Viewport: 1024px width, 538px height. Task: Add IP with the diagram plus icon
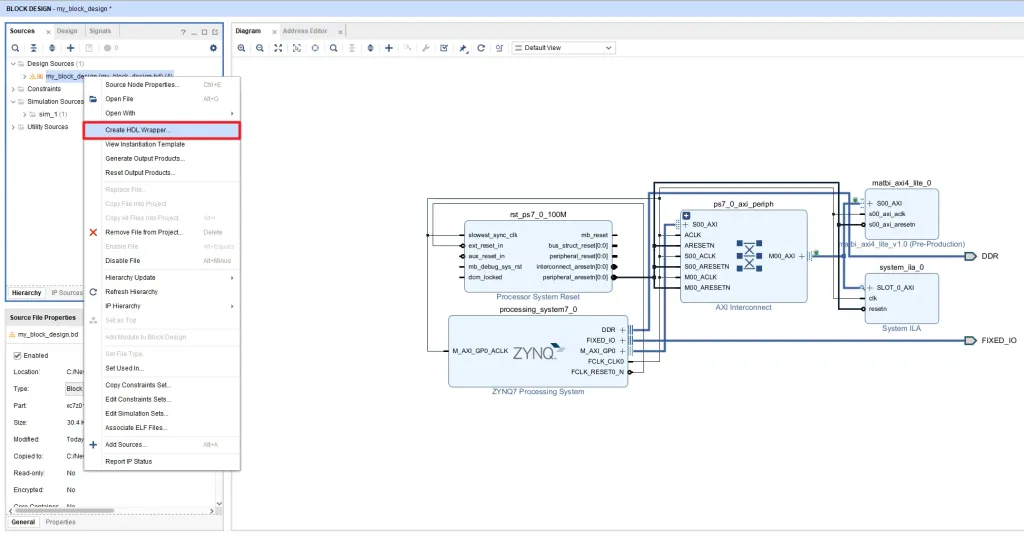[x=389, y=48]
